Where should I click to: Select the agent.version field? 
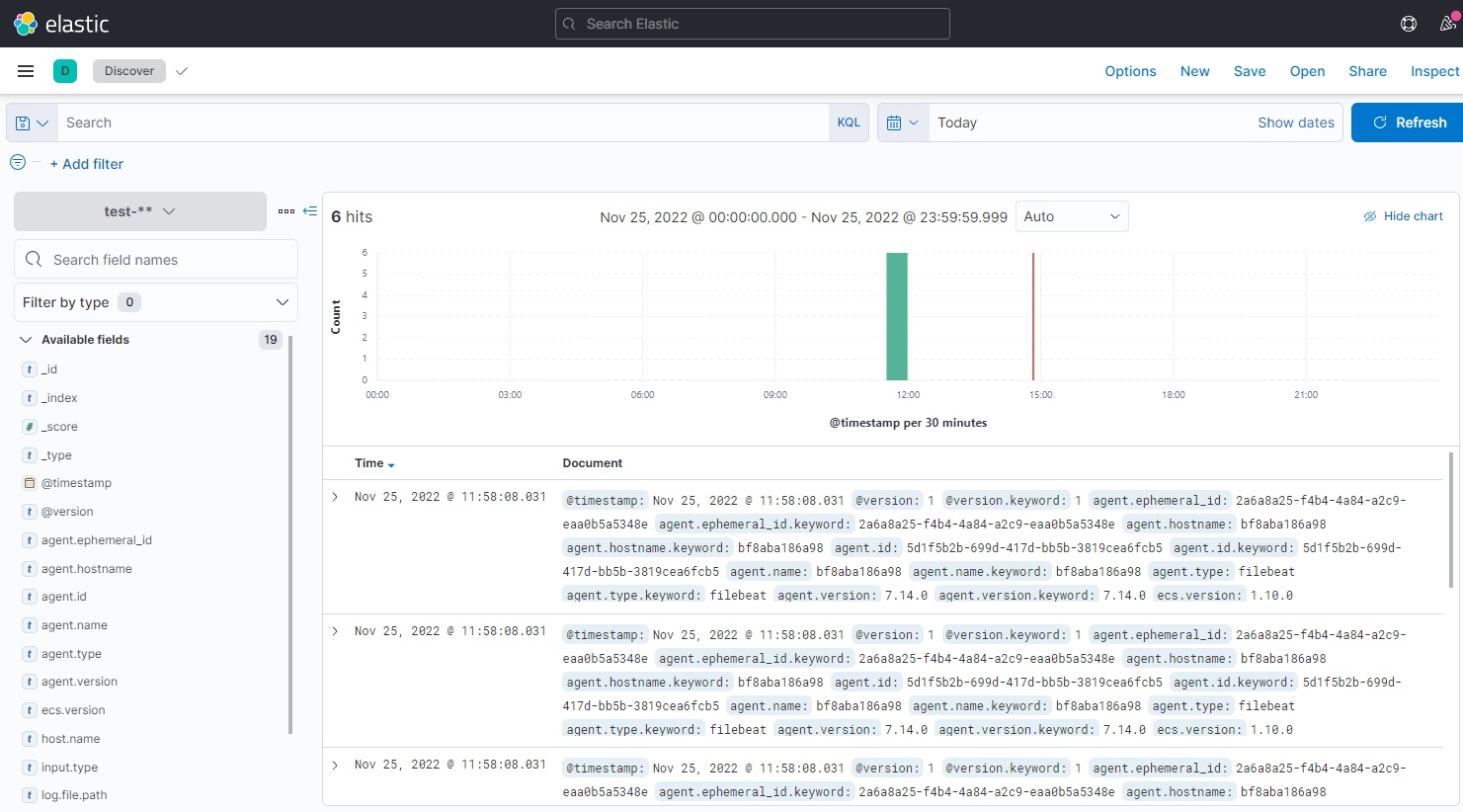coord(79,682)
